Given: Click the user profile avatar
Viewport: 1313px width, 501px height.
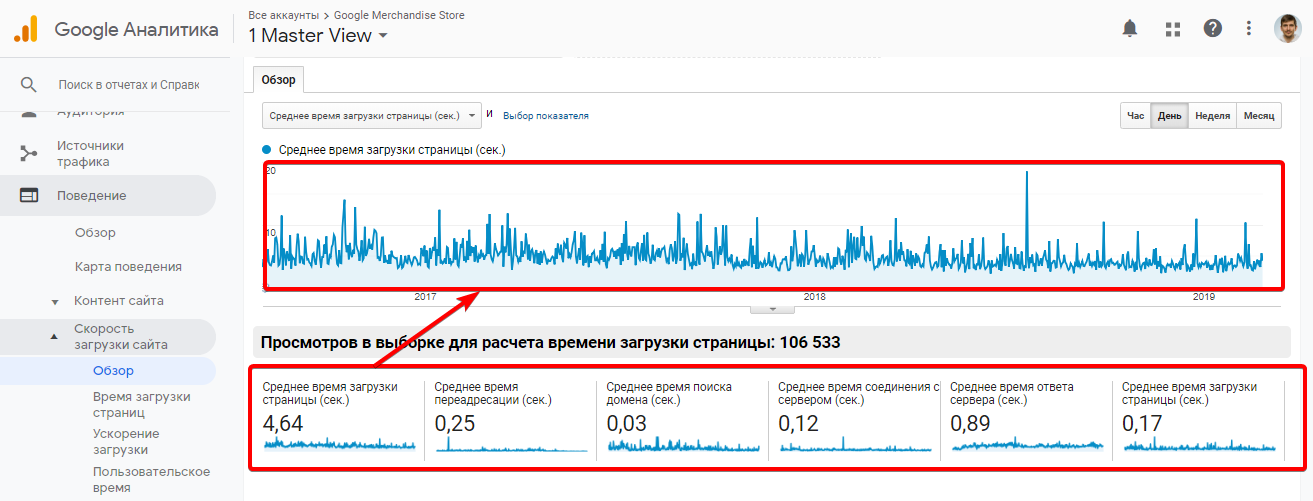Looking at the screenshot, I should tap(1288, 29).
